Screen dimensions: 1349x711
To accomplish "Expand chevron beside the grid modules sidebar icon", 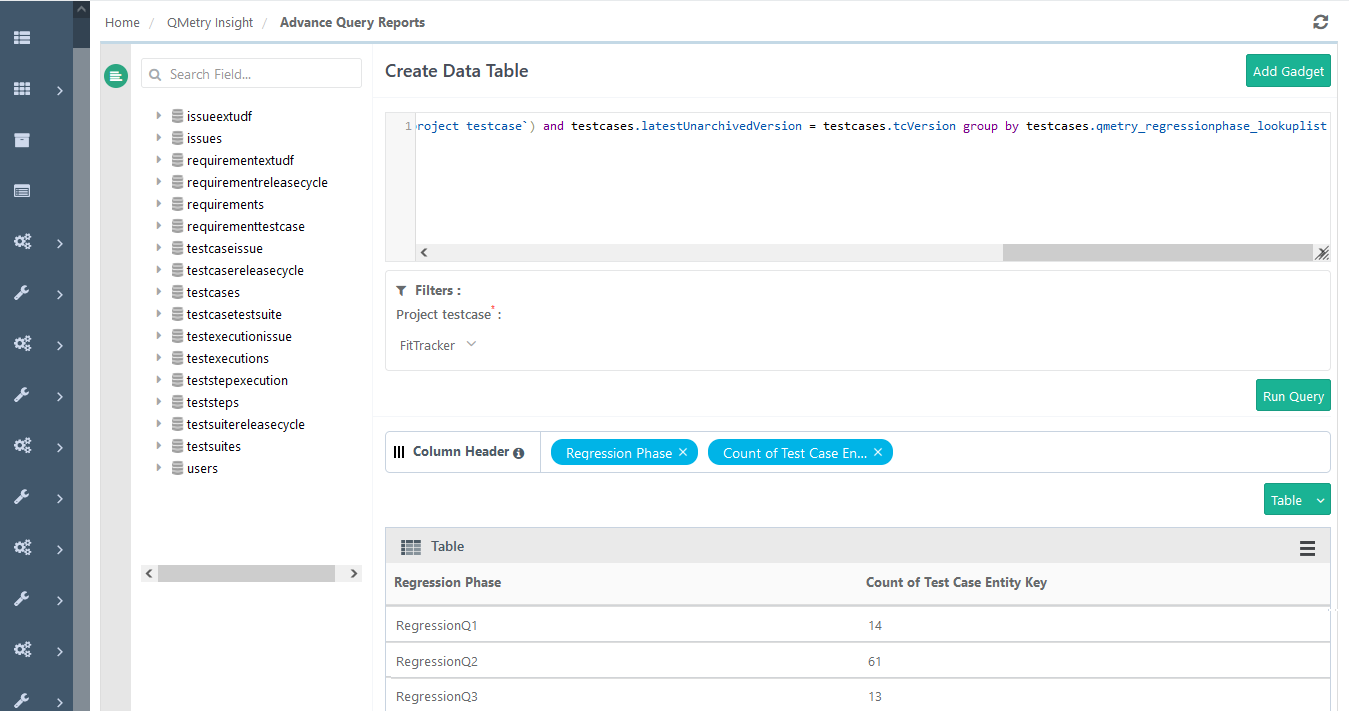I will [60, 90].
